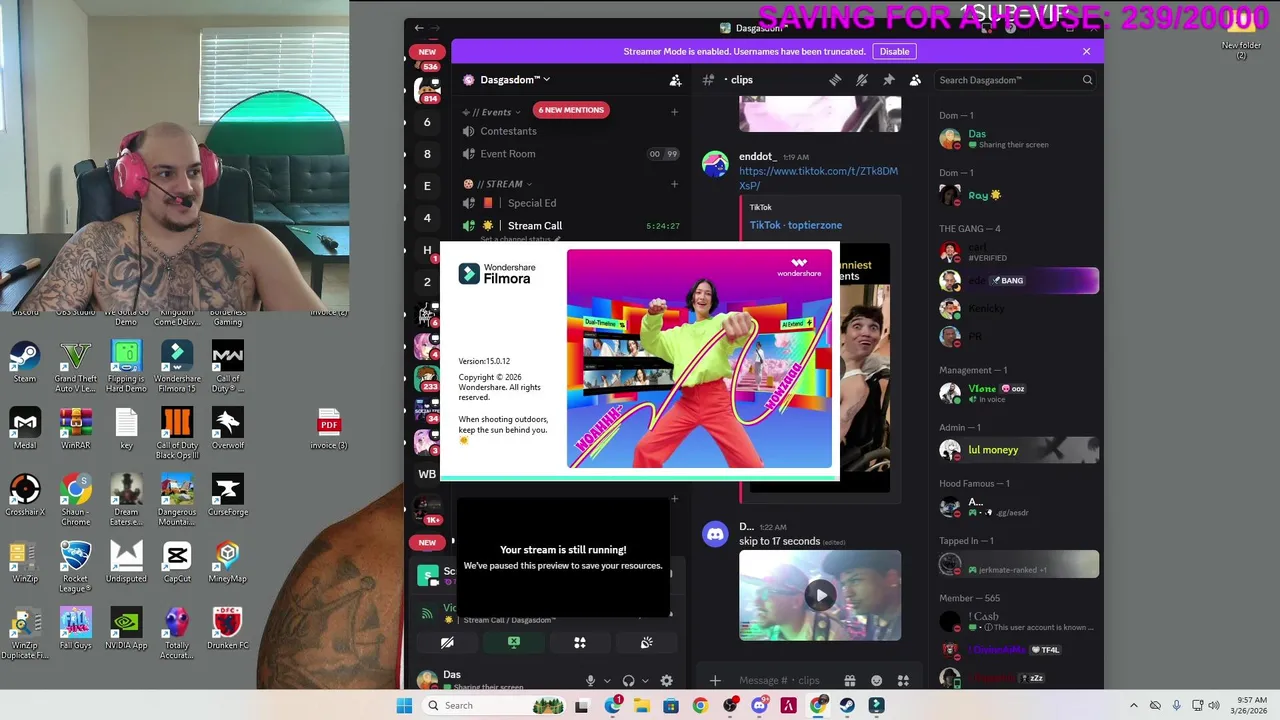The image size is (1280, 720).
Task: Open WinRAR desktop shortcut
Action: click(x=76, y=428)
